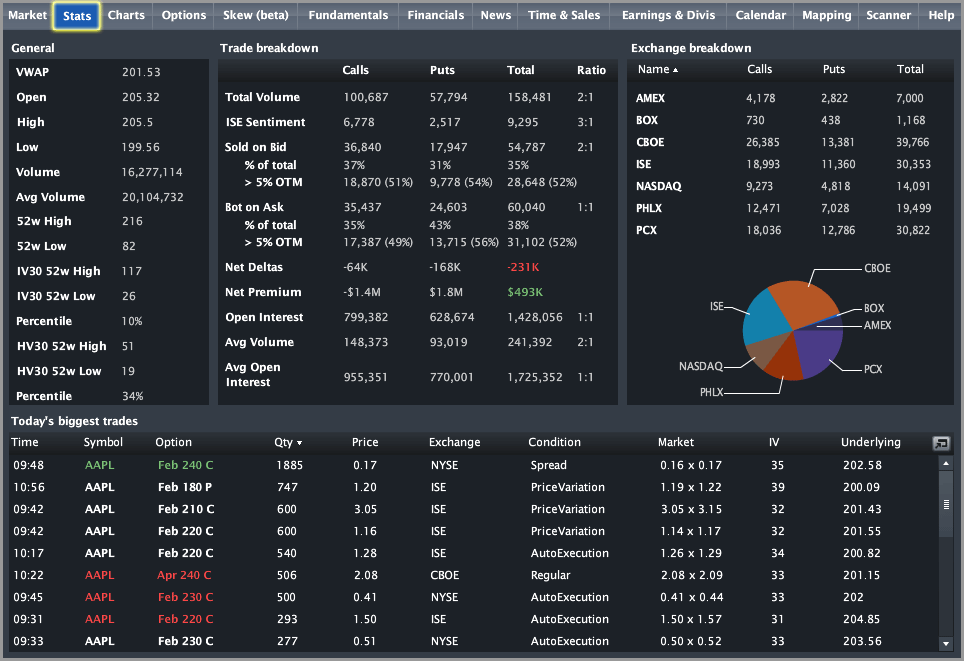The height and width of the screenshot is (661, 964).
Task: Open the Fundamentals tab
Action: (x=348, y=15)
